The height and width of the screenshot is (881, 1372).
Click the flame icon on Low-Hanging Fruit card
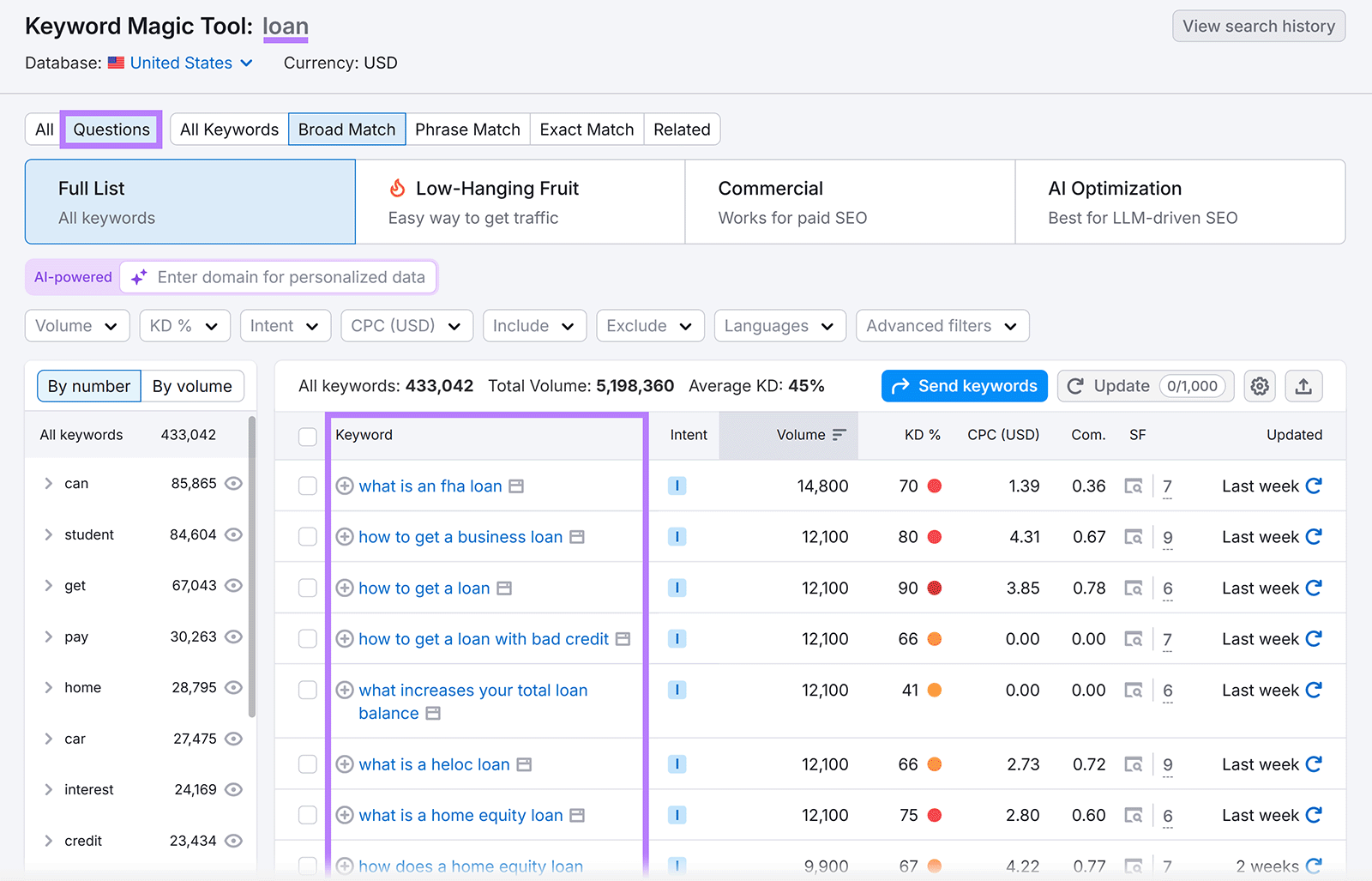click(396, 188)
